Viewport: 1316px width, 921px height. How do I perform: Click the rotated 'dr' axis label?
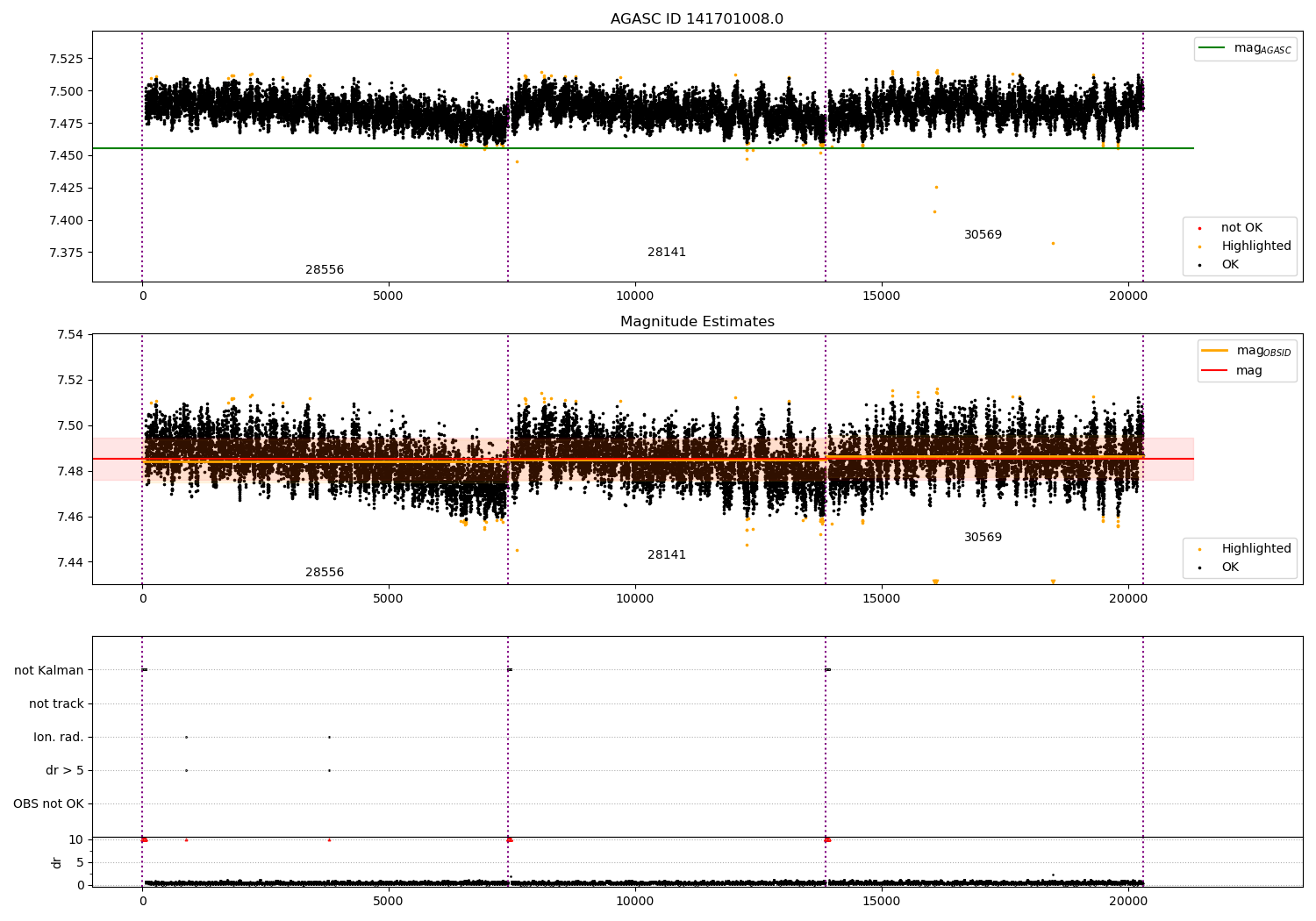57,862
